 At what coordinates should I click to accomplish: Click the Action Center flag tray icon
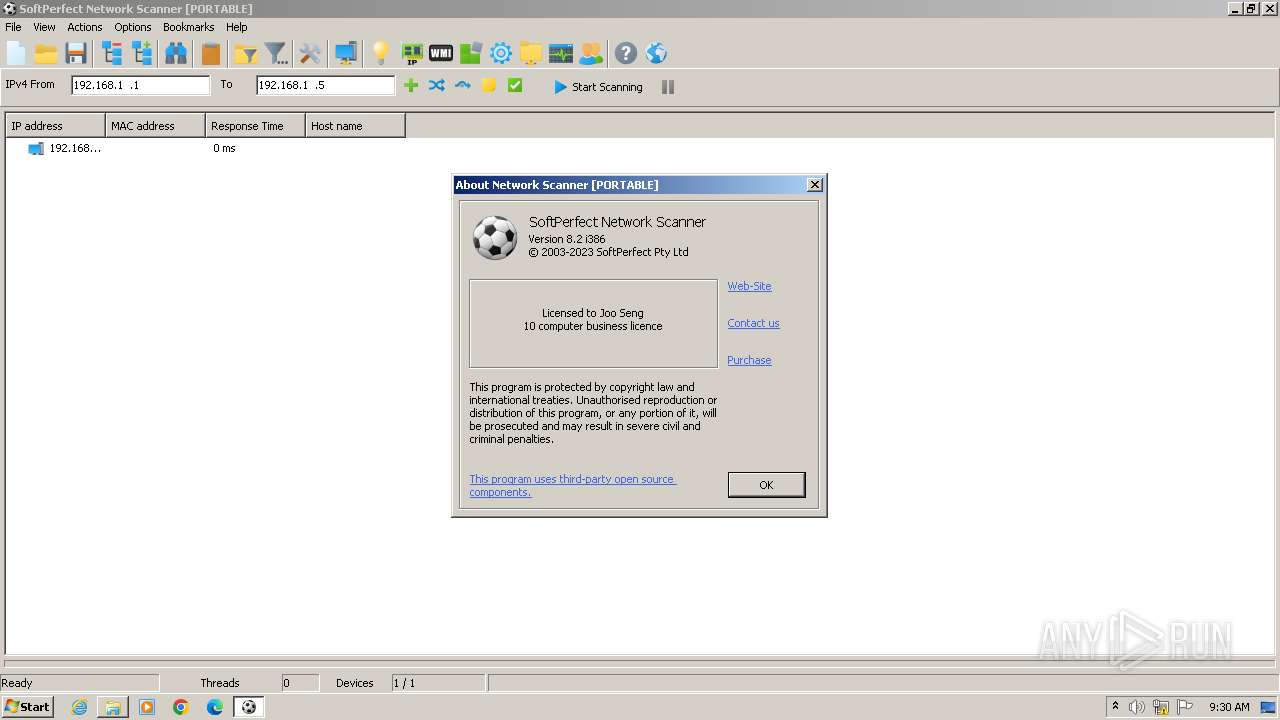tap(1185, 707)
